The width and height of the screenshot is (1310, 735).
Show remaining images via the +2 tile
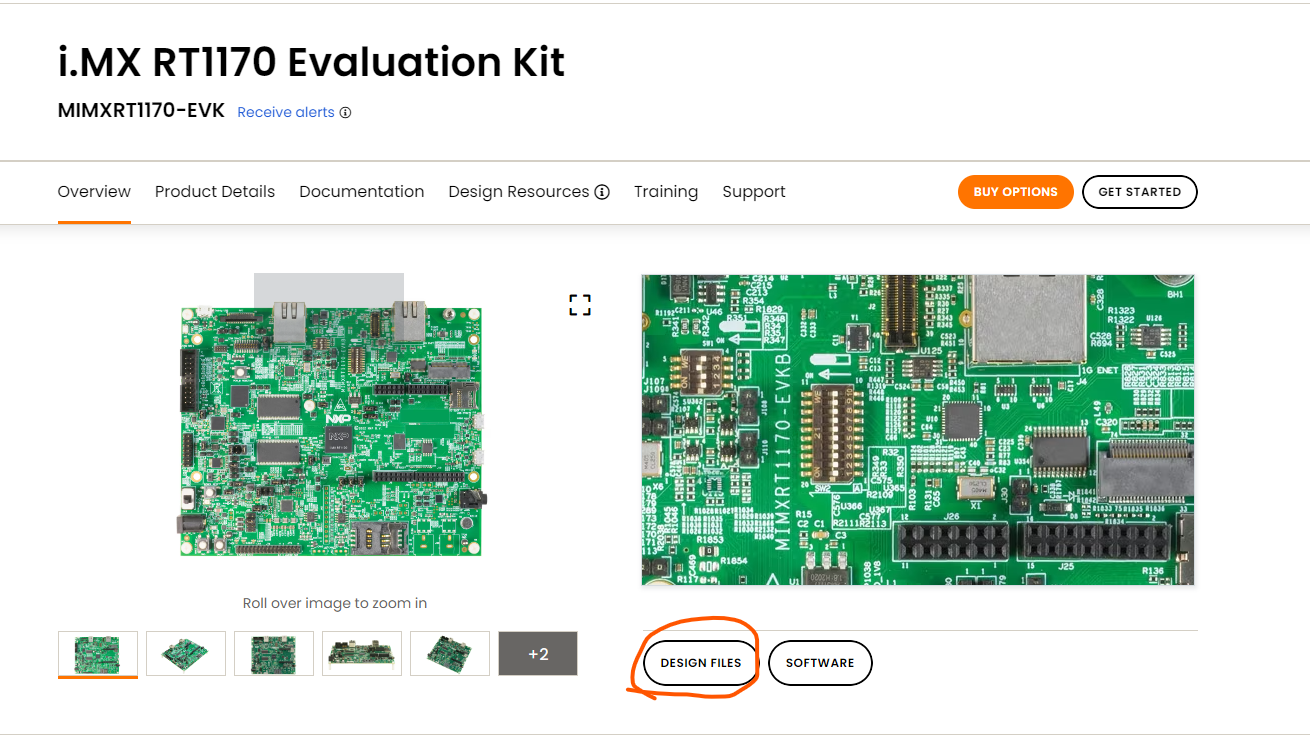coord(537,653)
